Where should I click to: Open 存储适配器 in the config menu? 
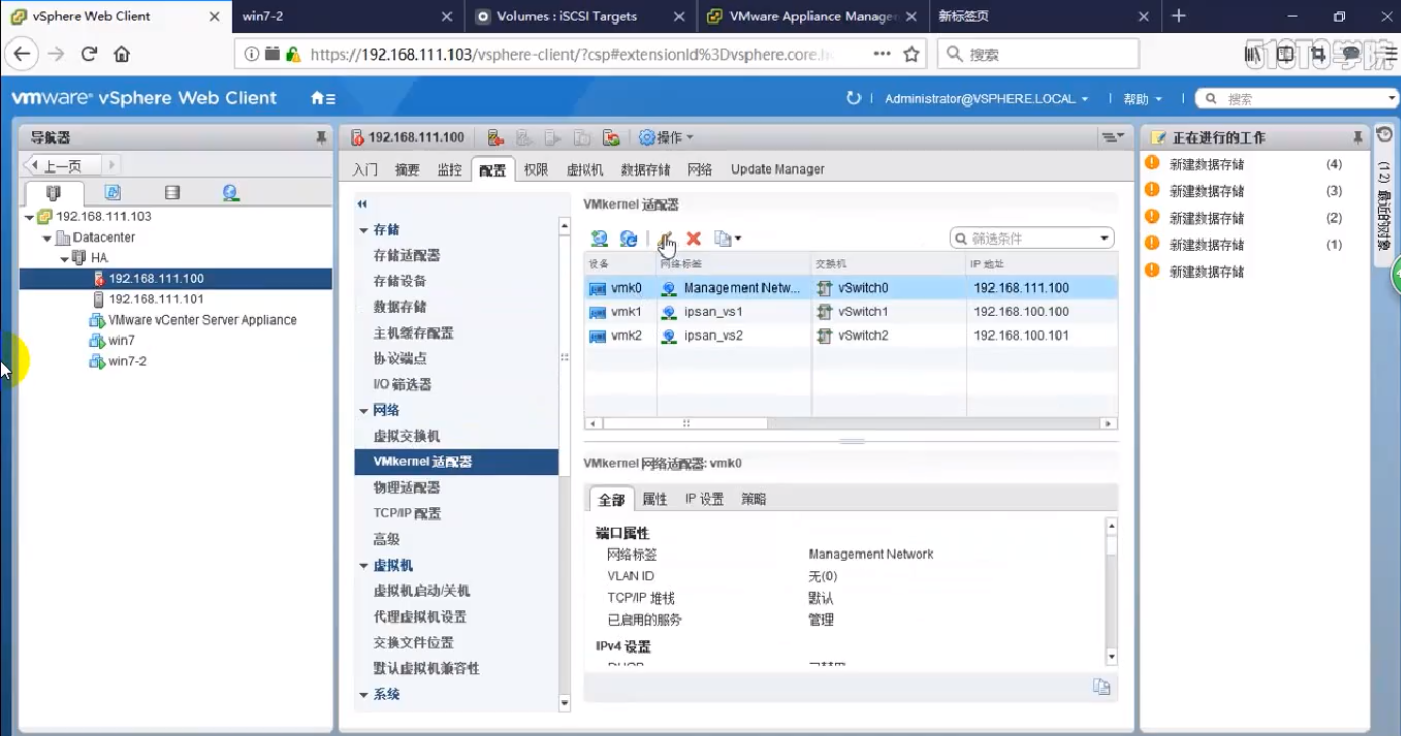click(x=406, y=256)
